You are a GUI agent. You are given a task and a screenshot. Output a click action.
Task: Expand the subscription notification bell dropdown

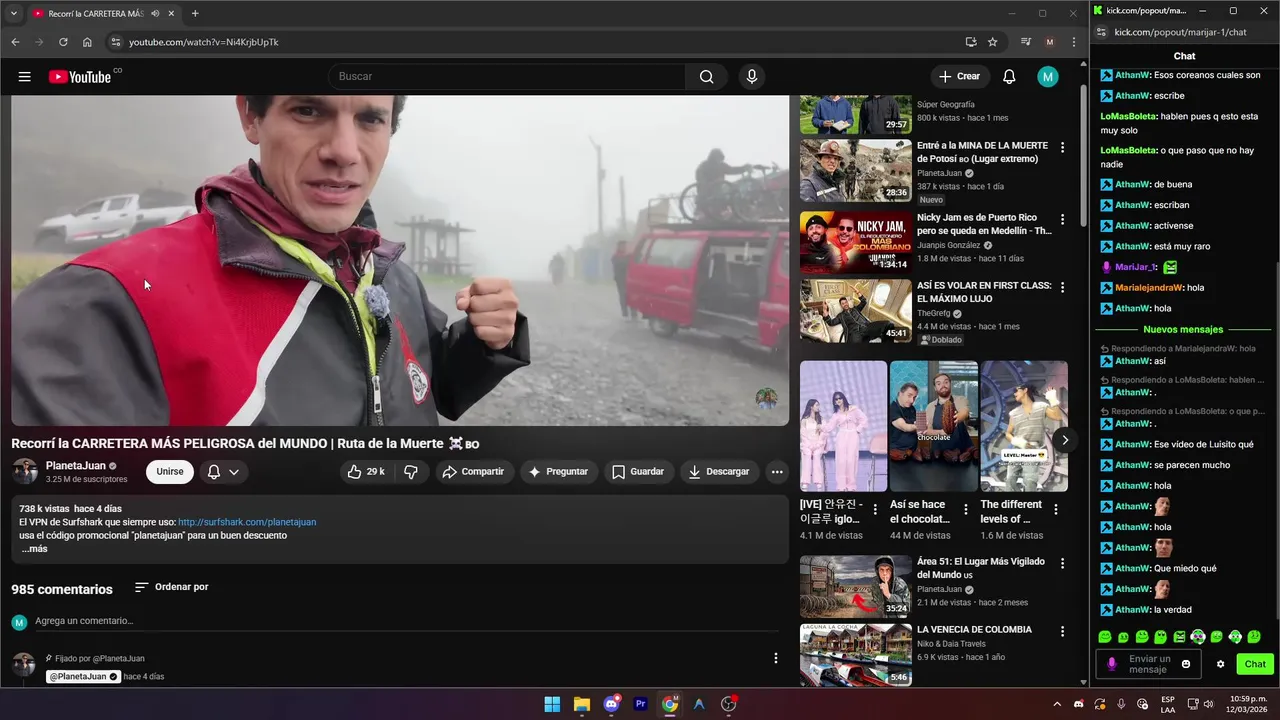pyautogui.click(x=223, y=472)
